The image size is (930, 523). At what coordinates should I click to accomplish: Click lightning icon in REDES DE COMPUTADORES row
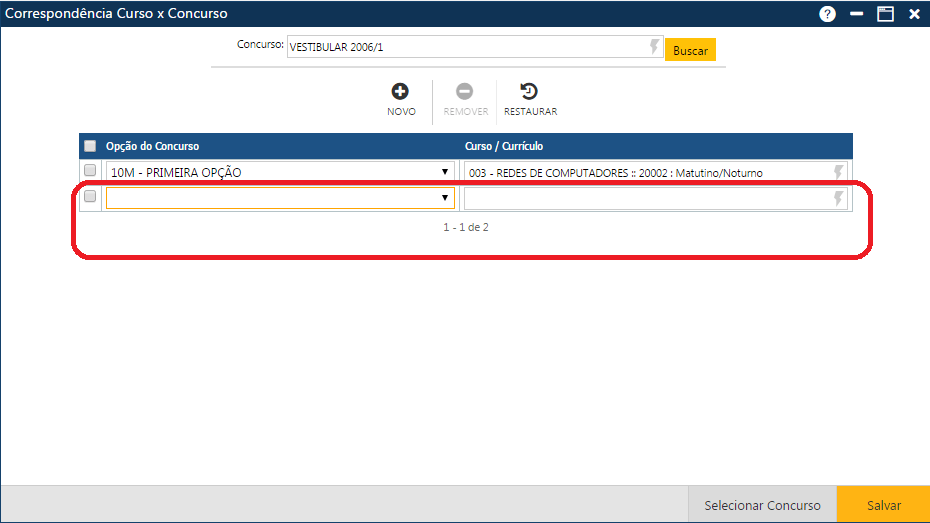pos(839,172)
